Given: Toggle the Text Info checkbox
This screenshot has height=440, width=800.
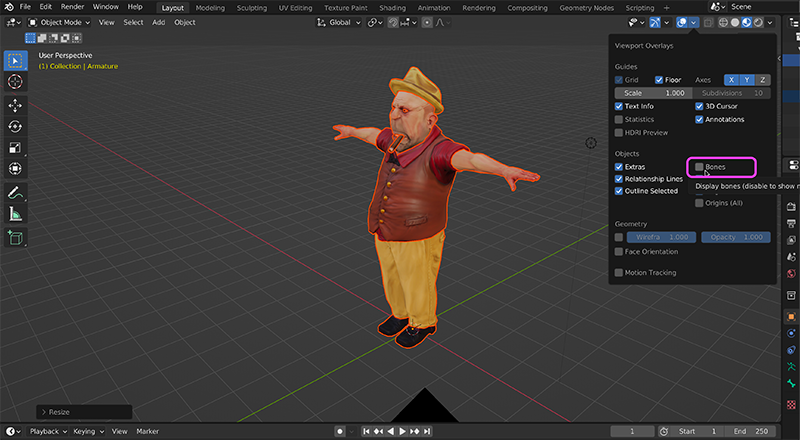Looking at the screenshot, I should pos(618,106).
